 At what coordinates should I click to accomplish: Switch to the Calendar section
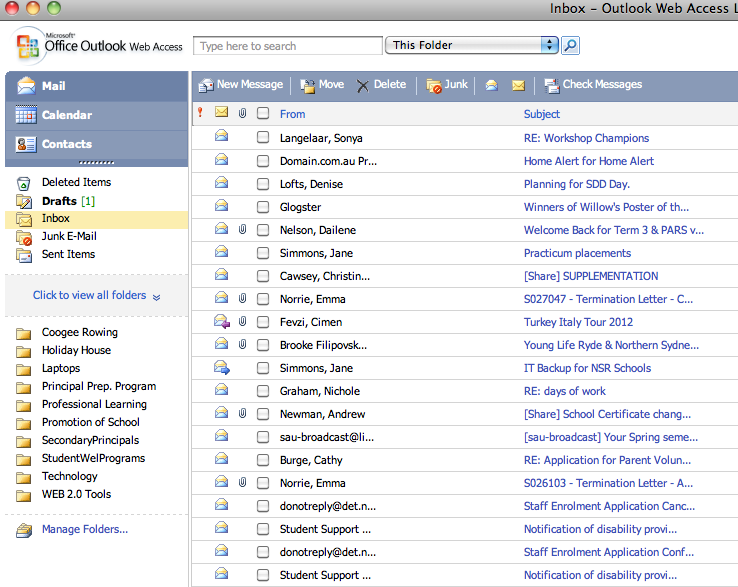click(66, 115)
